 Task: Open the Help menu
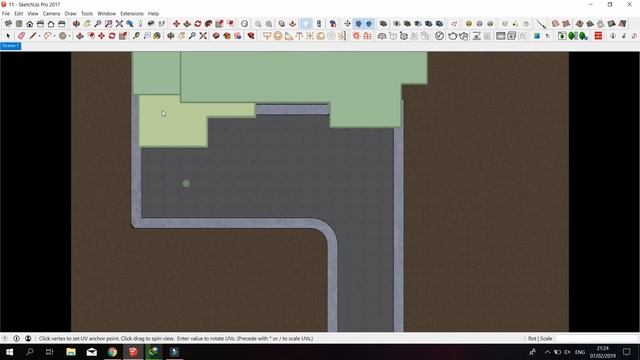coord(153,13)
